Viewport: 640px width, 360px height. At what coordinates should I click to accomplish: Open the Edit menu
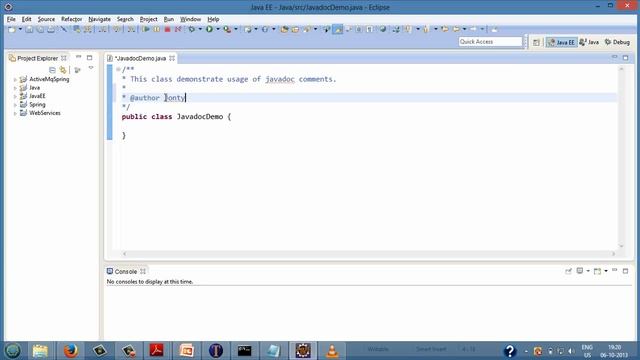pyautogui.click(x=27, y=19)
